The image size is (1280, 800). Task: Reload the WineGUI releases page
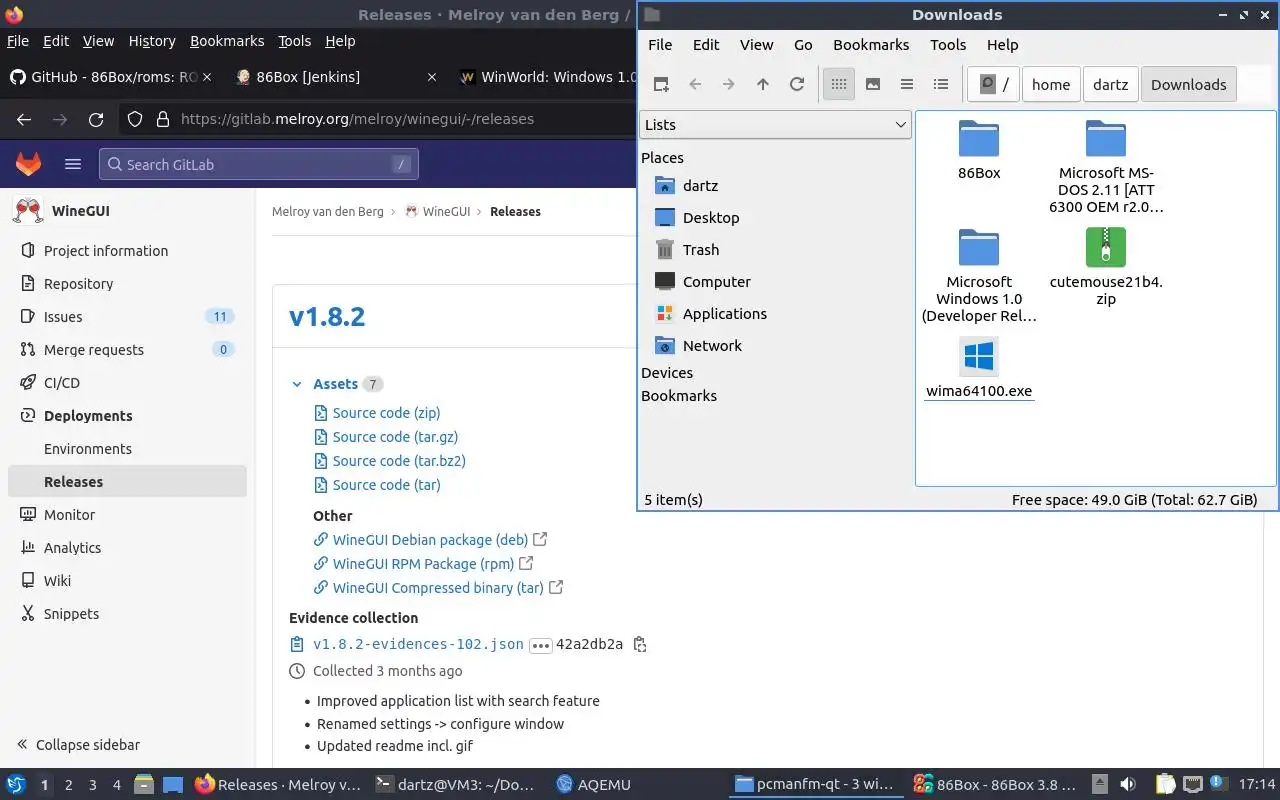pos(96,119)
